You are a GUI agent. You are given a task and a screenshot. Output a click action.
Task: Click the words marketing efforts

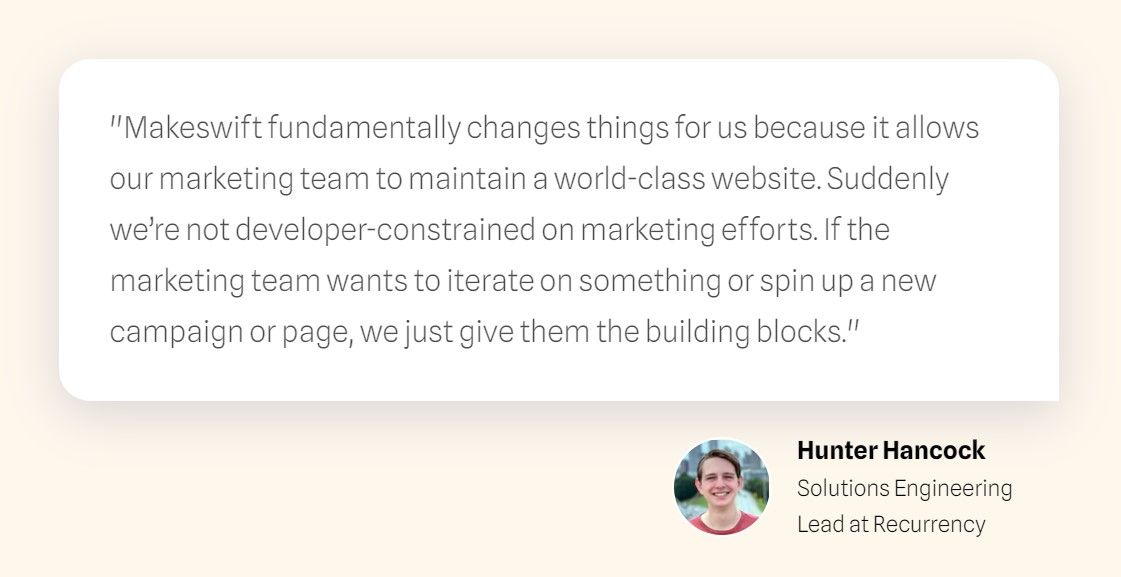[x=698, y=230]
